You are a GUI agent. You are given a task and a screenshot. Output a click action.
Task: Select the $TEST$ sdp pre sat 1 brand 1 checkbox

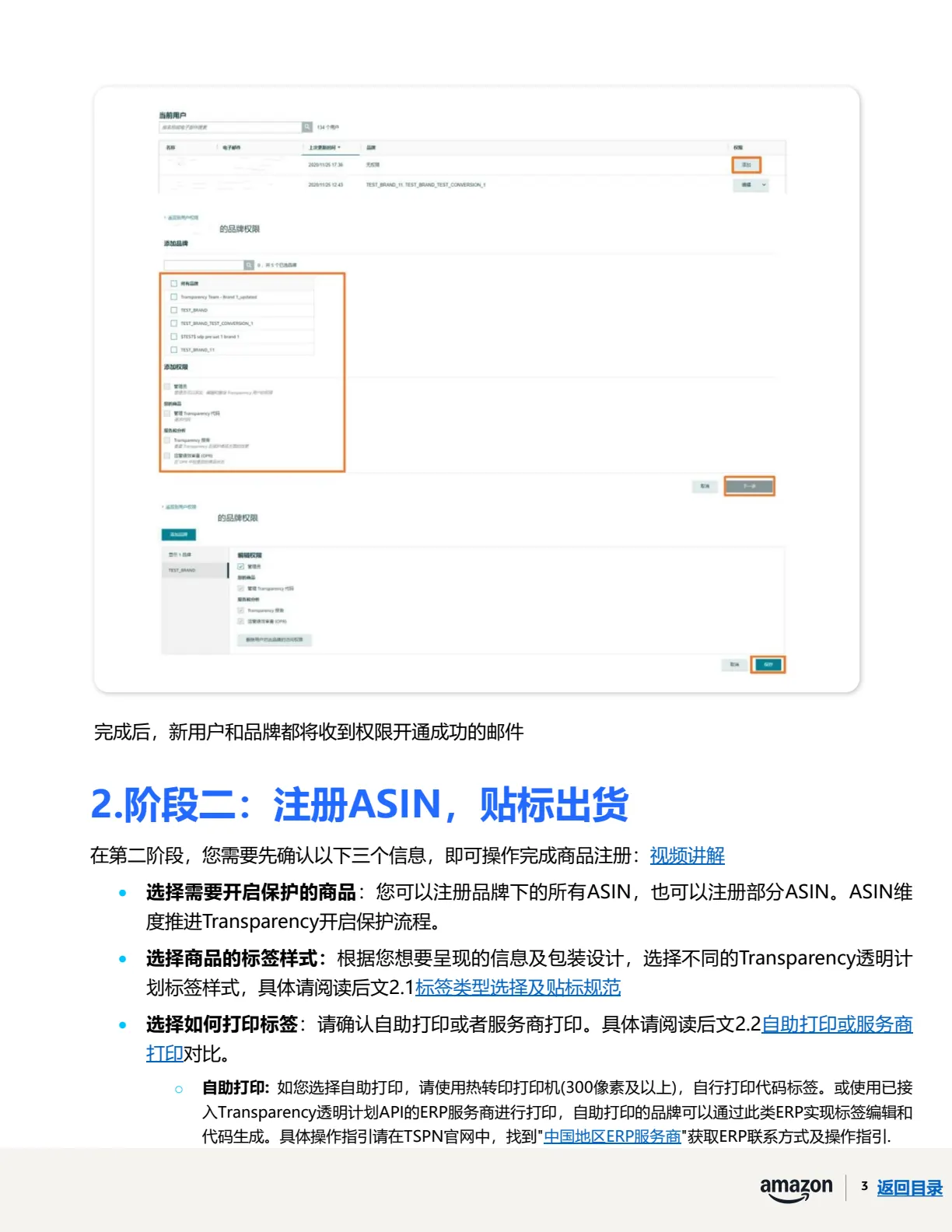[x=174, y=337]
